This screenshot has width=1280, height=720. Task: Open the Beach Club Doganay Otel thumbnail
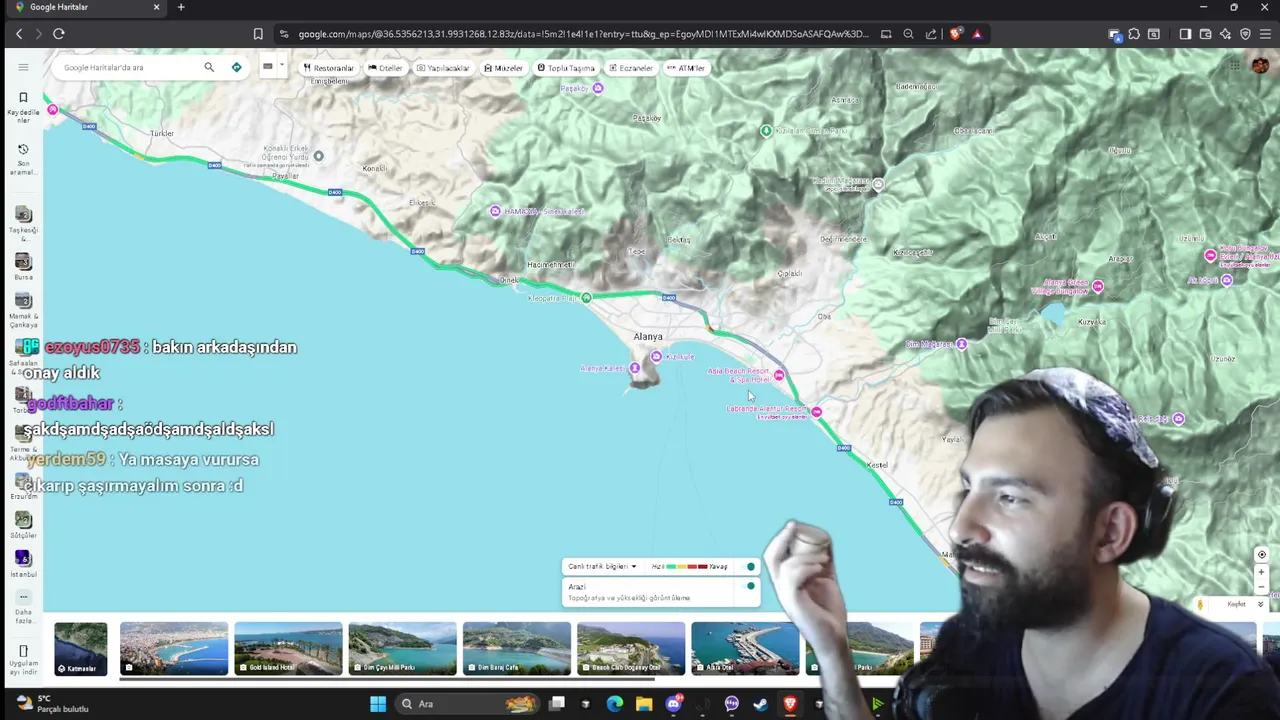pos(631,648)
